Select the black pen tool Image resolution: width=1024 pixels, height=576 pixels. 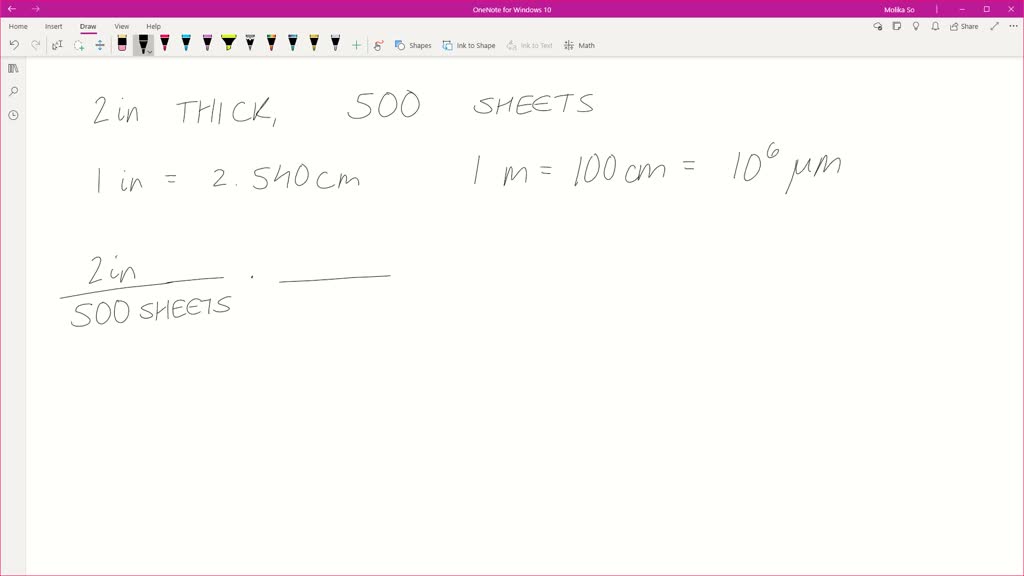click(143, 43)
